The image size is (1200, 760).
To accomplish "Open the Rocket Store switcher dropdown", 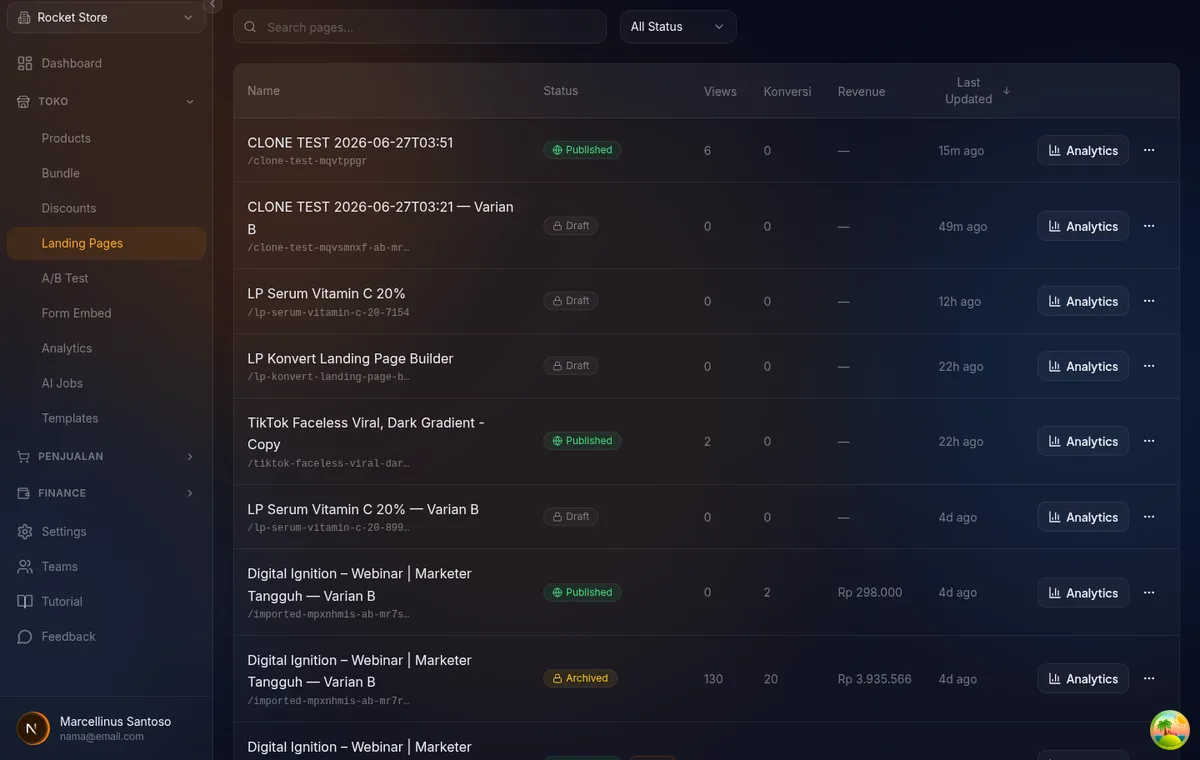I will [x=106, y=17].
